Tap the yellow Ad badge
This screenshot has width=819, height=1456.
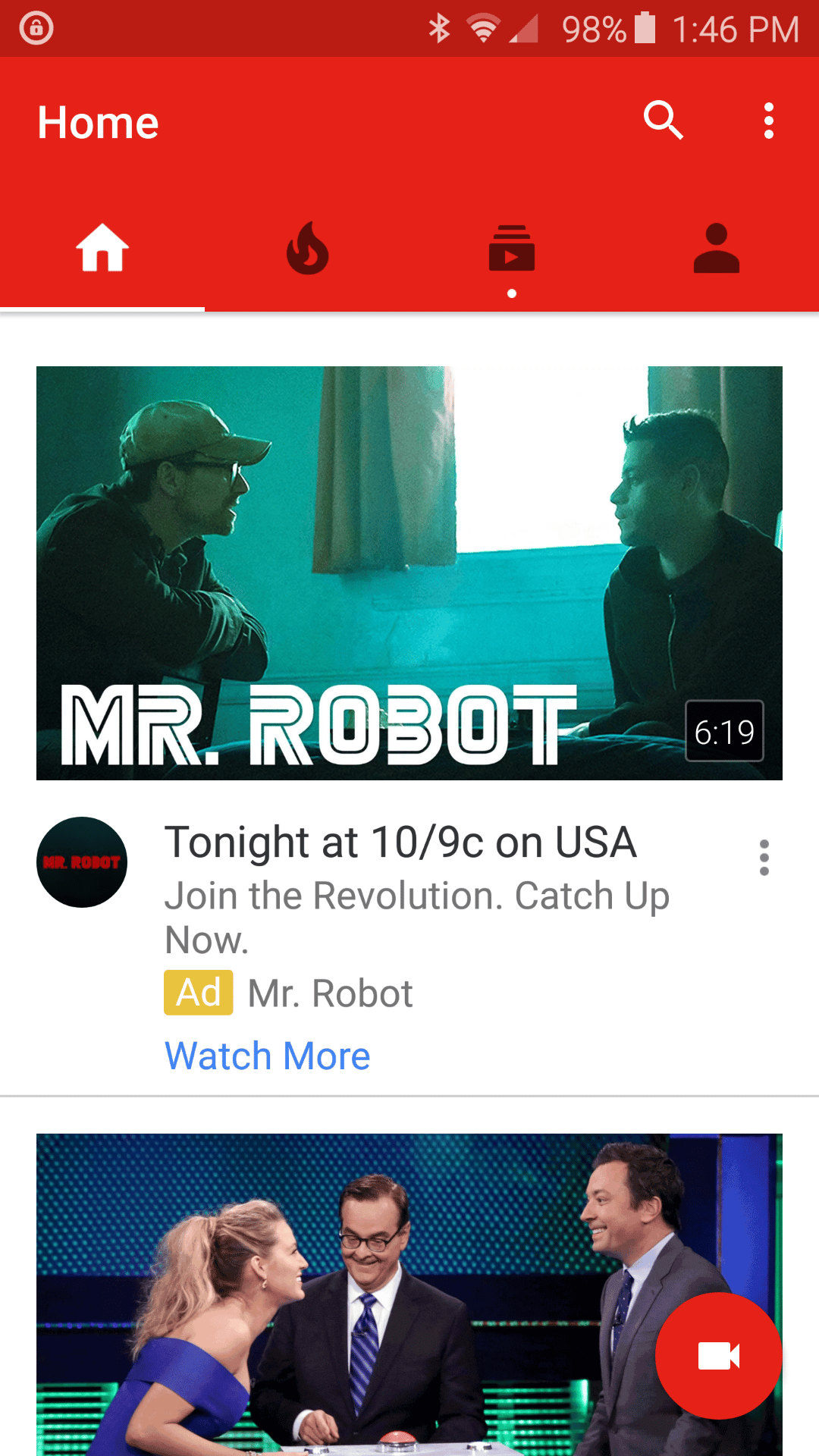[x=199, y=993]
